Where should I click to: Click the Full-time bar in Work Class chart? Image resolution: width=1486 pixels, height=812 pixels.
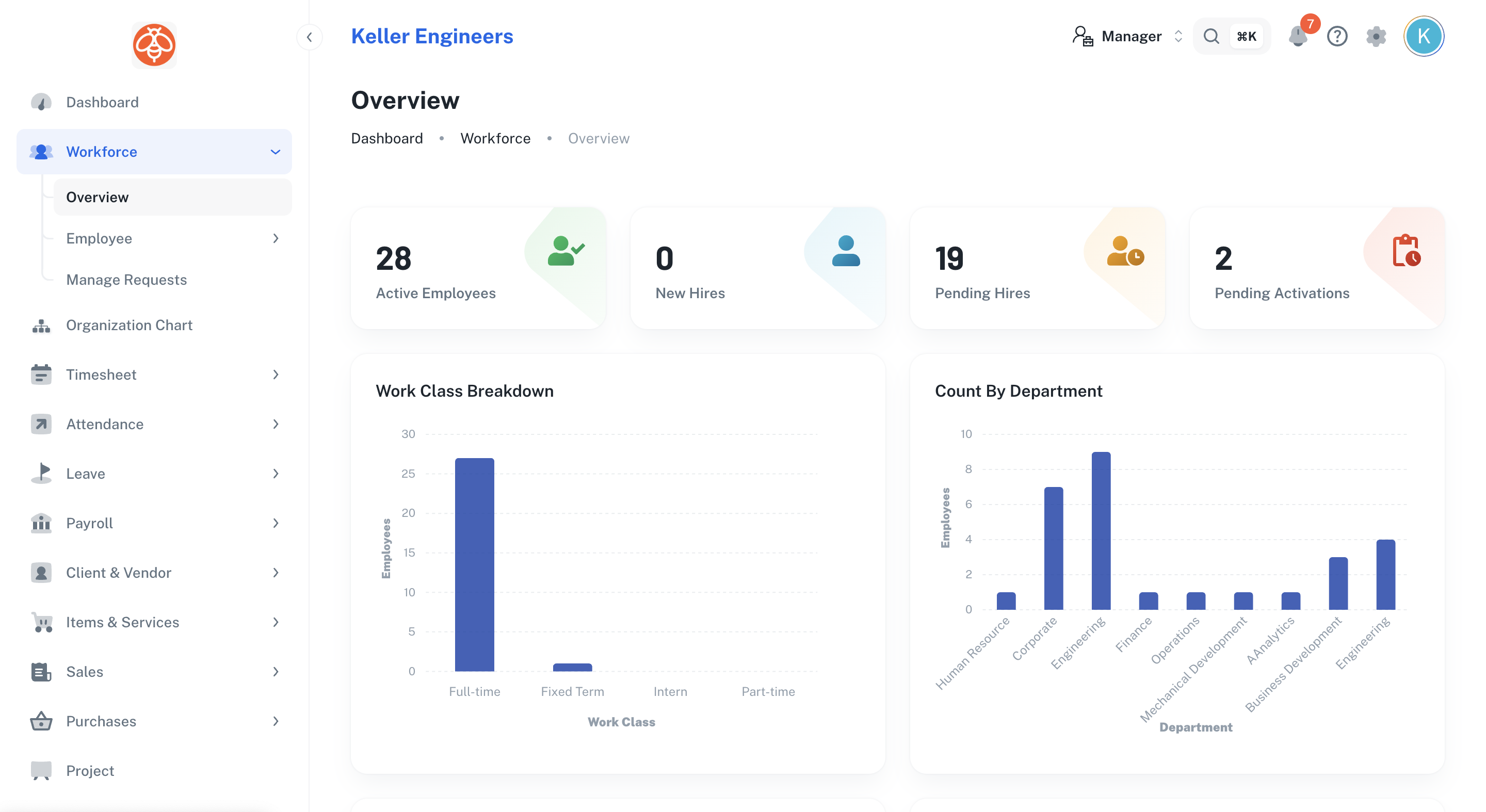pos(474,564)
